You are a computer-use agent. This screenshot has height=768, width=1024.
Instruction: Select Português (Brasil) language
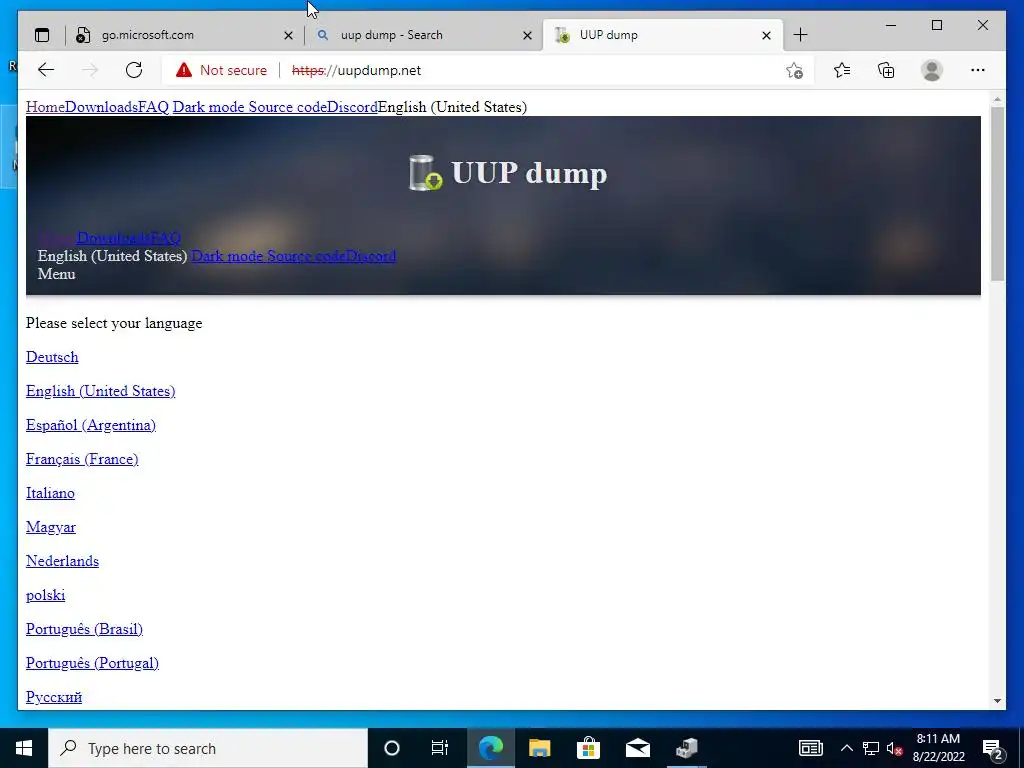pos(84,629)
